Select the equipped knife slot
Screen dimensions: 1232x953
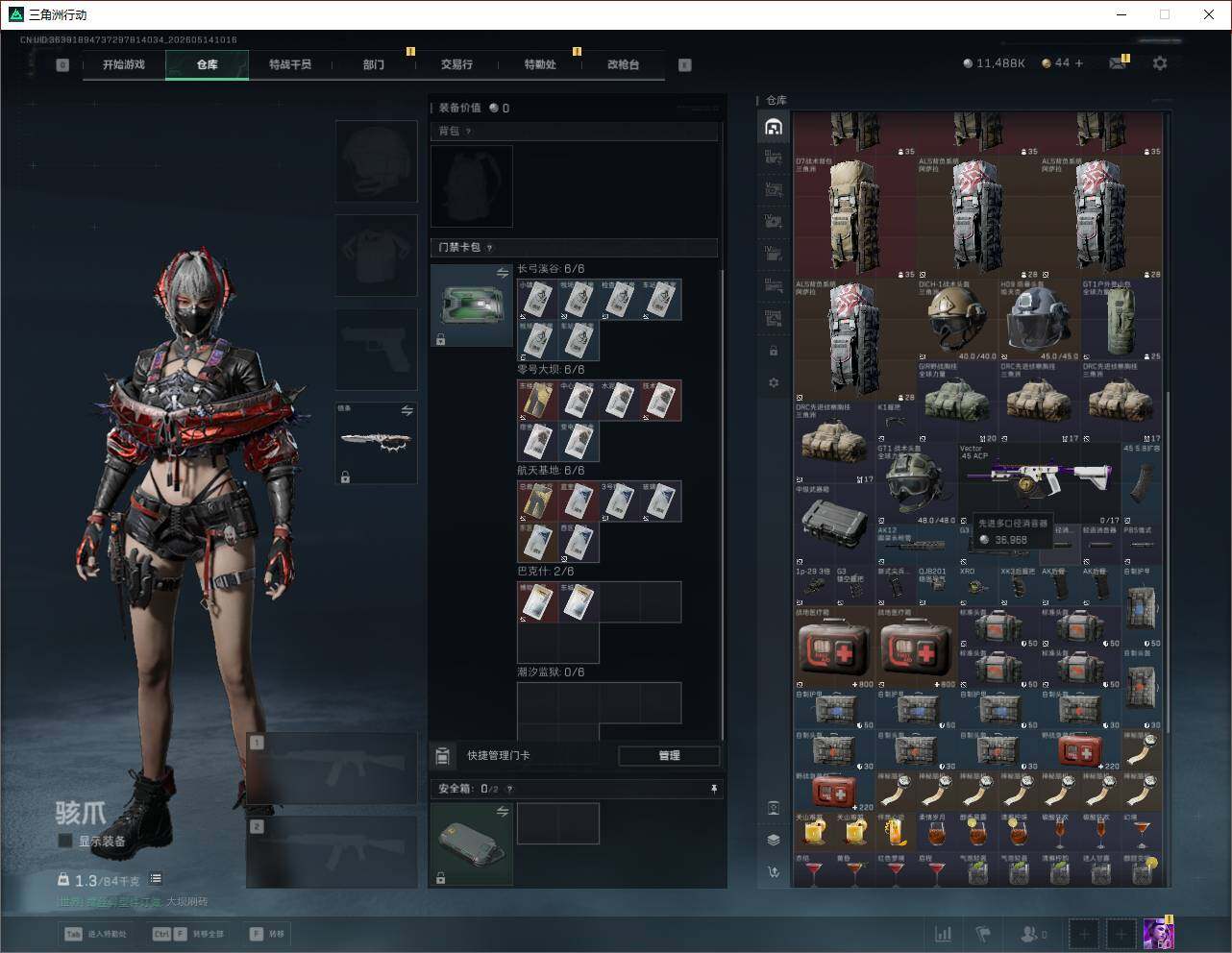pyautogui.click(x=377, y=443)
